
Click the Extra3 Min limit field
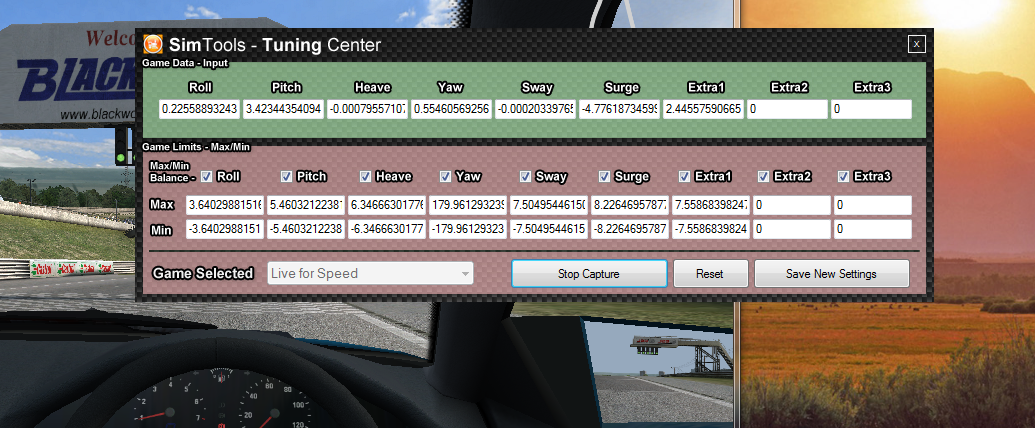(873, 230)
